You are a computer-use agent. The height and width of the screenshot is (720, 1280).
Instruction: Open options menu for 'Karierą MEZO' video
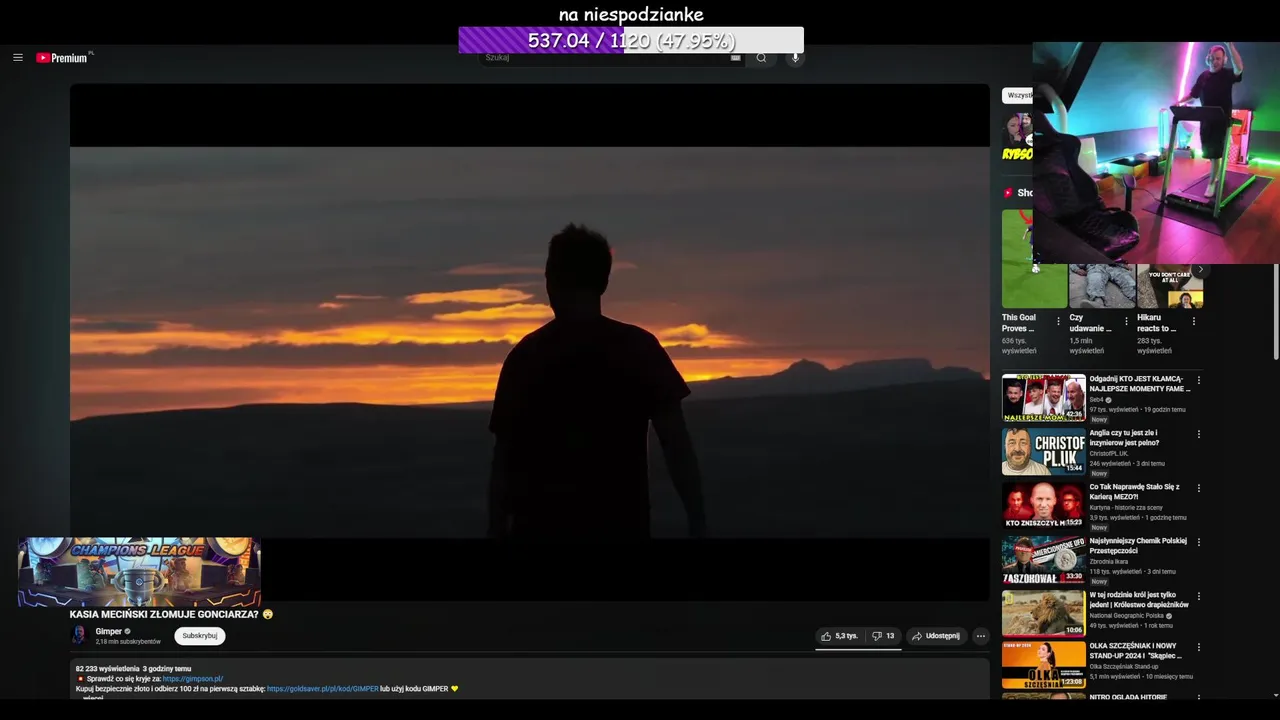(x=1199, y=489)
